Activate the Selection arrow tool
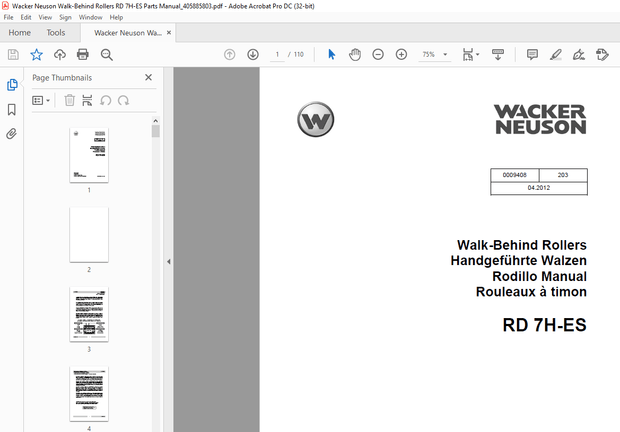 click(332, 55)
